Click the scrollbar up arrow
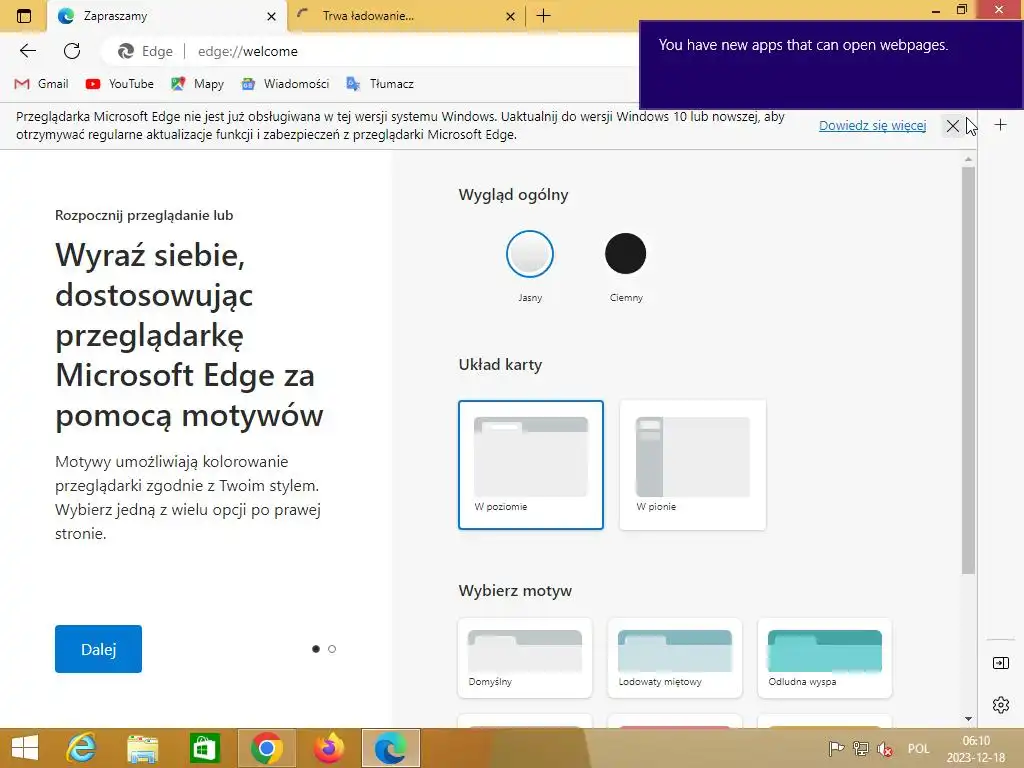 point(968,159)
